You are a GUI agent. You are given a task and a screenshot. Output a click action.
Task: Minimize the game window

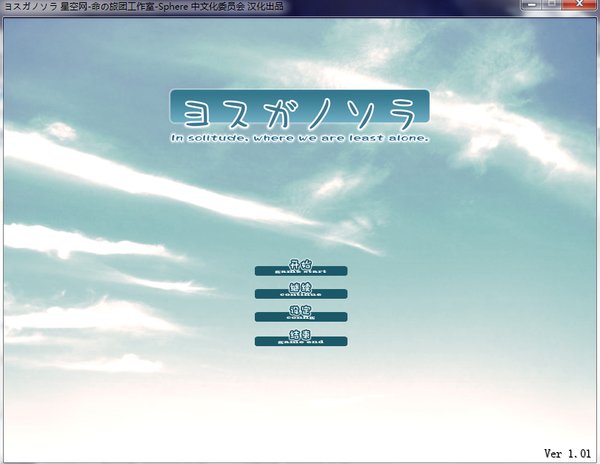[x=531, y=6]
